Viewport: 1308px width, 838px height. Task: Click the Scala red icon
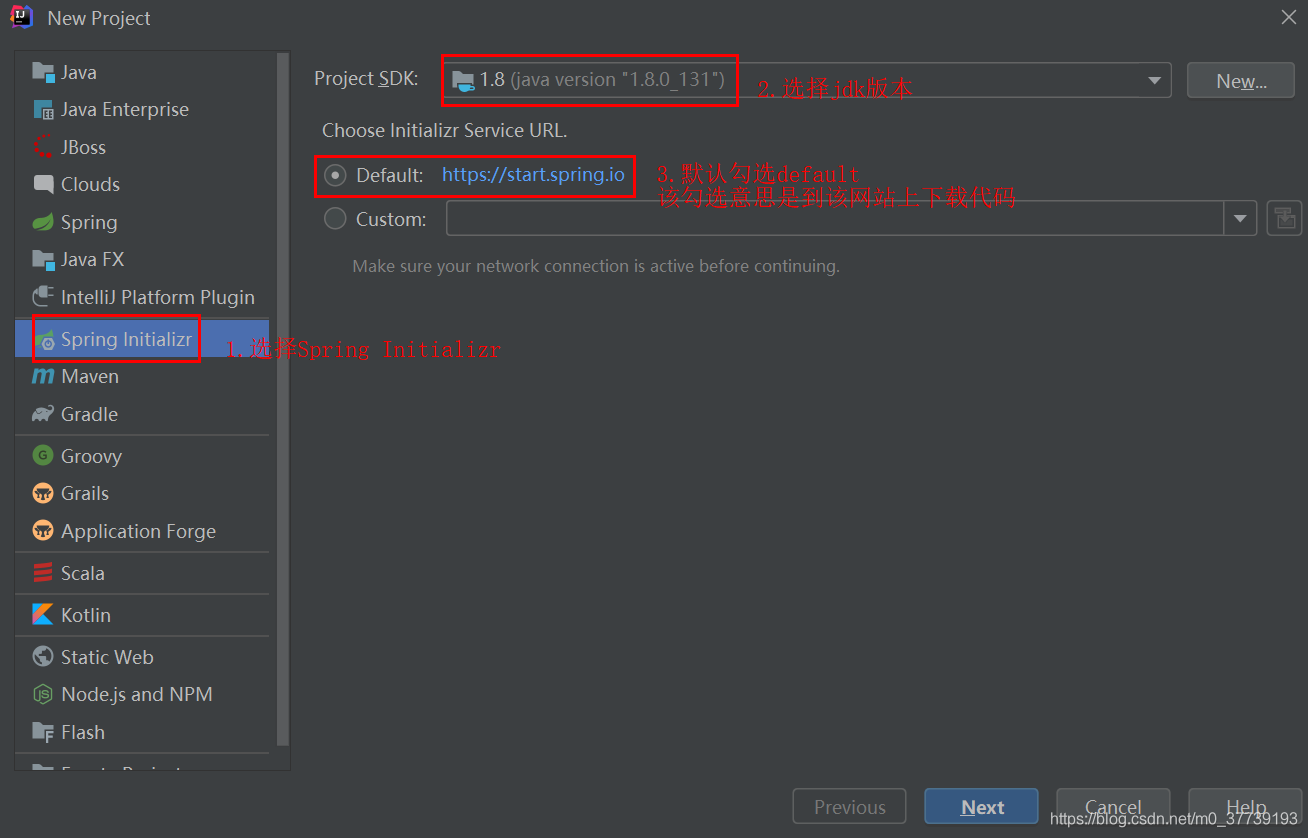[43, 573]
